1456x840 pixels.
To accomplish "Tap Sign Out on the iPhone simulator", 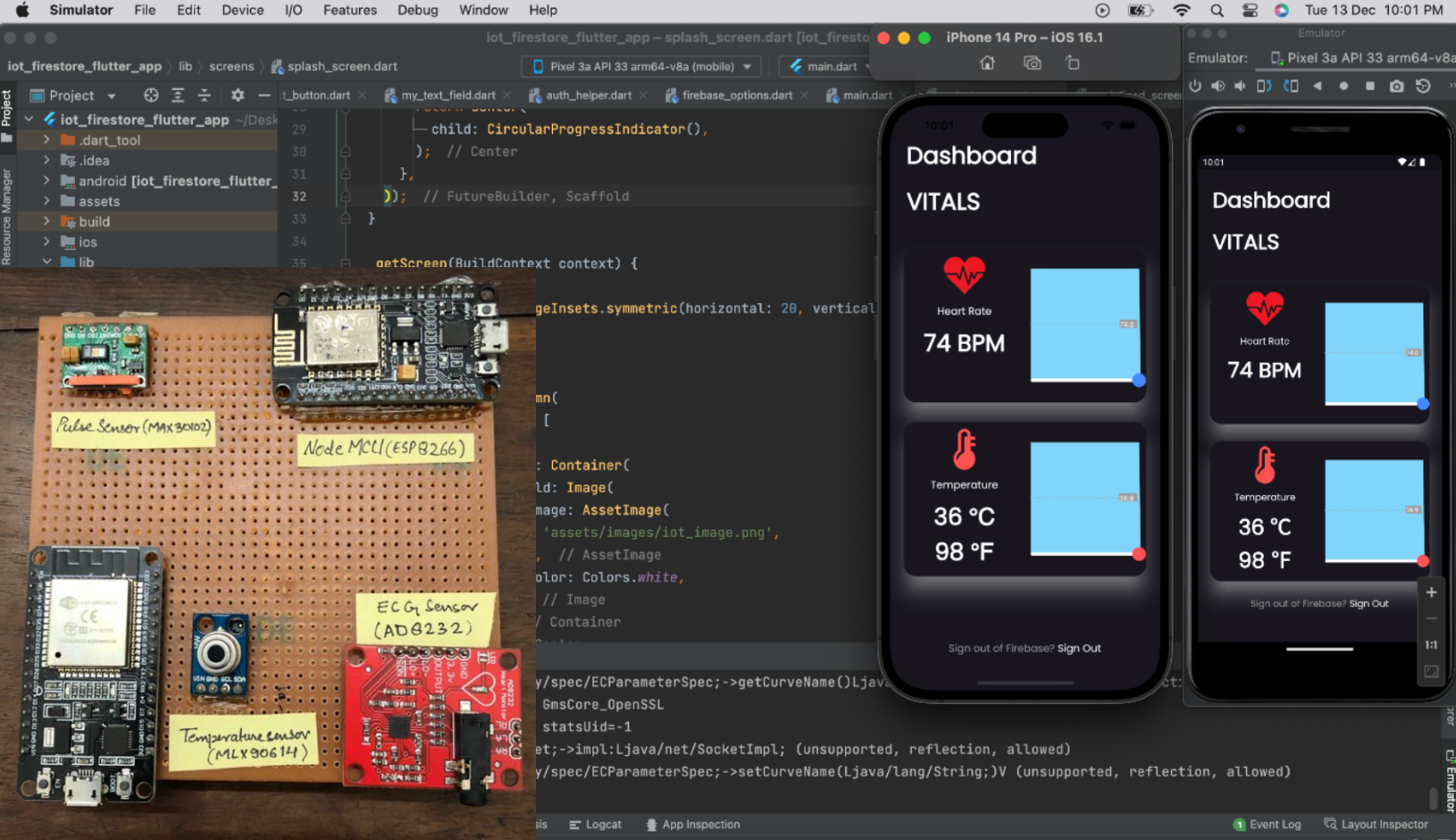I will pos(1079,649).
